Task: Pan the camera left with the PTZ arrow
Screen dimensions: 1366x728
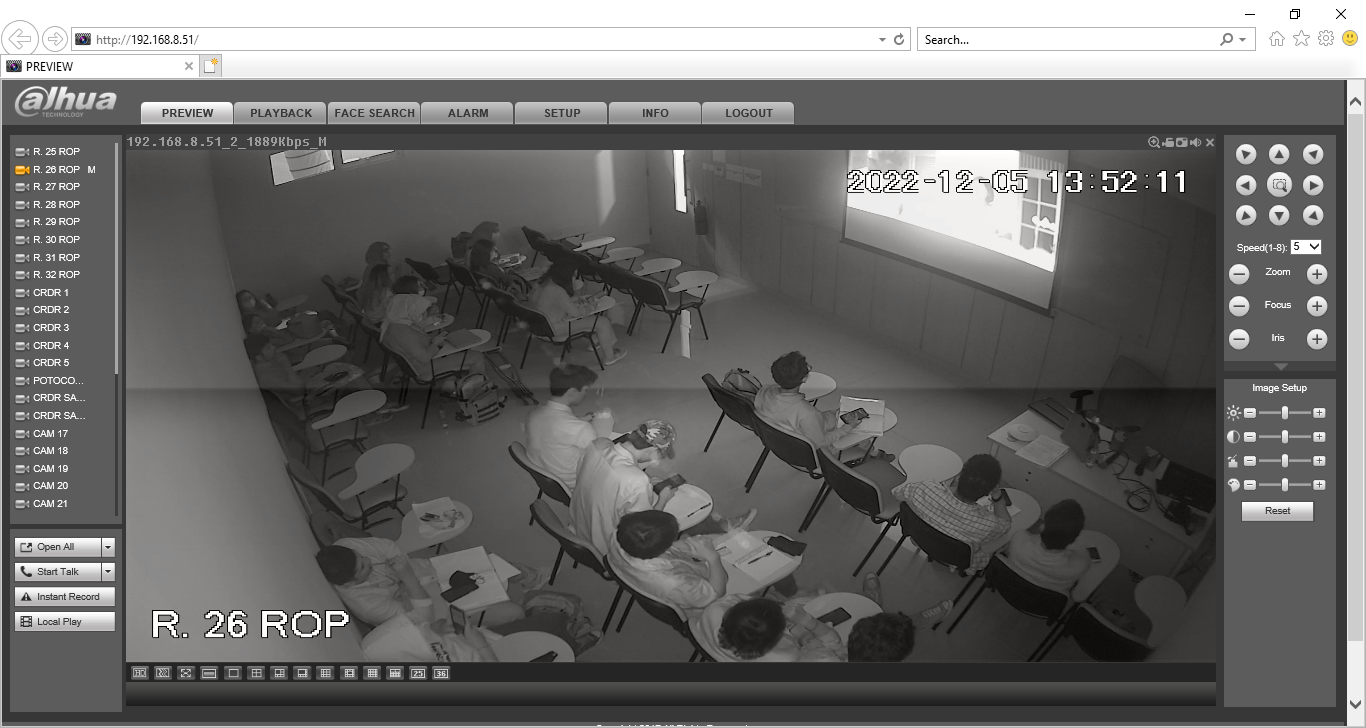Action: 1246,185
